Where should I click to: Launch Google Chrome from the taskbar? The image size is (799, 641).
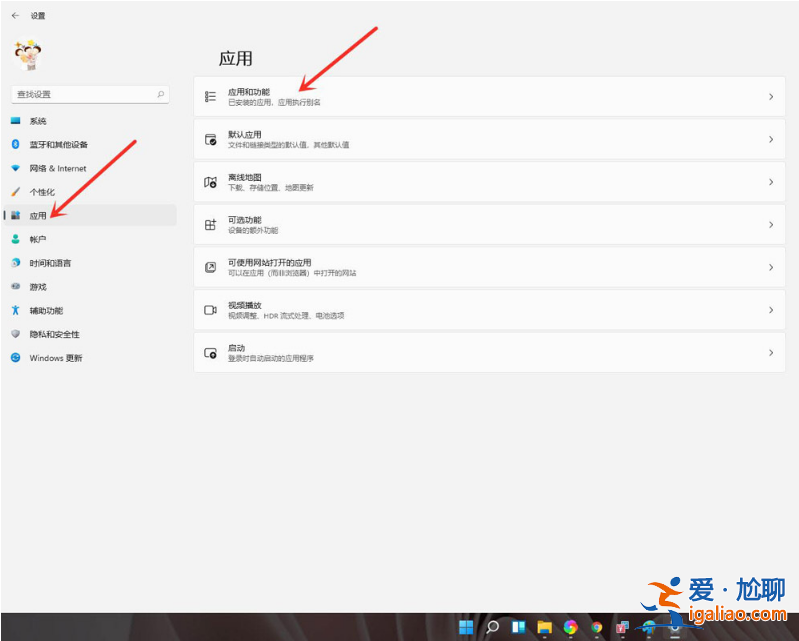click(x=597, y=627)
